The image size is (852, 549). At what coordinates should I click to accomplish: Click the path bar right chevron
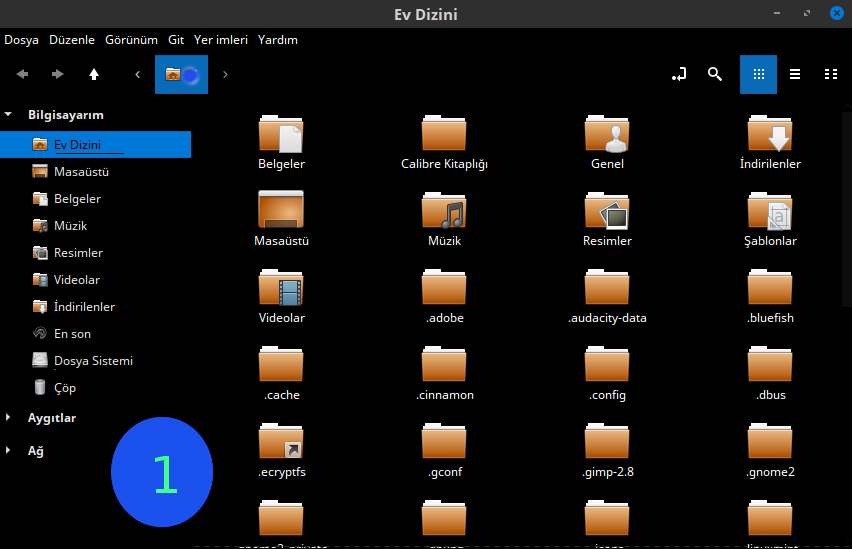[225, 74]
